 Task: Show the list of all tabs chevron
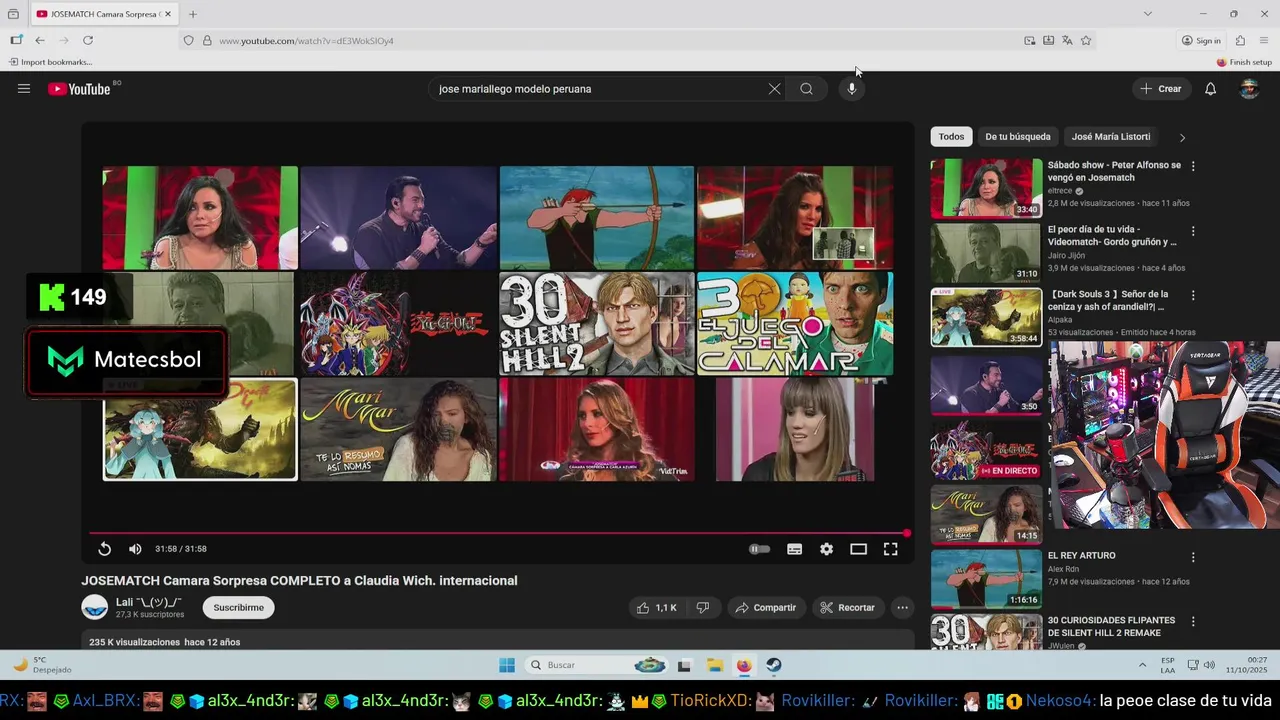click(x=1148, y=14)
